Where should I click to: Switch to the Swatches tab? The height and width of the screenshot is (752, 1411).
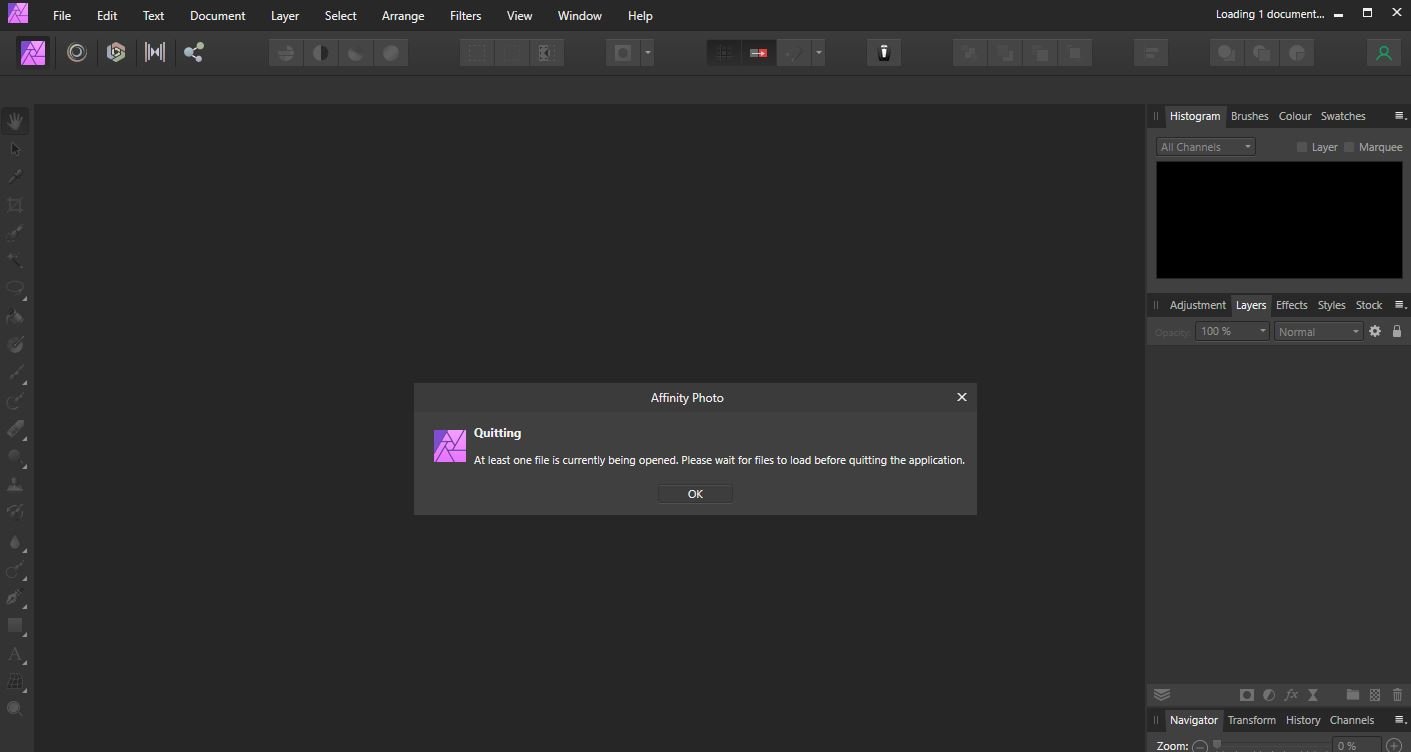1343,116
